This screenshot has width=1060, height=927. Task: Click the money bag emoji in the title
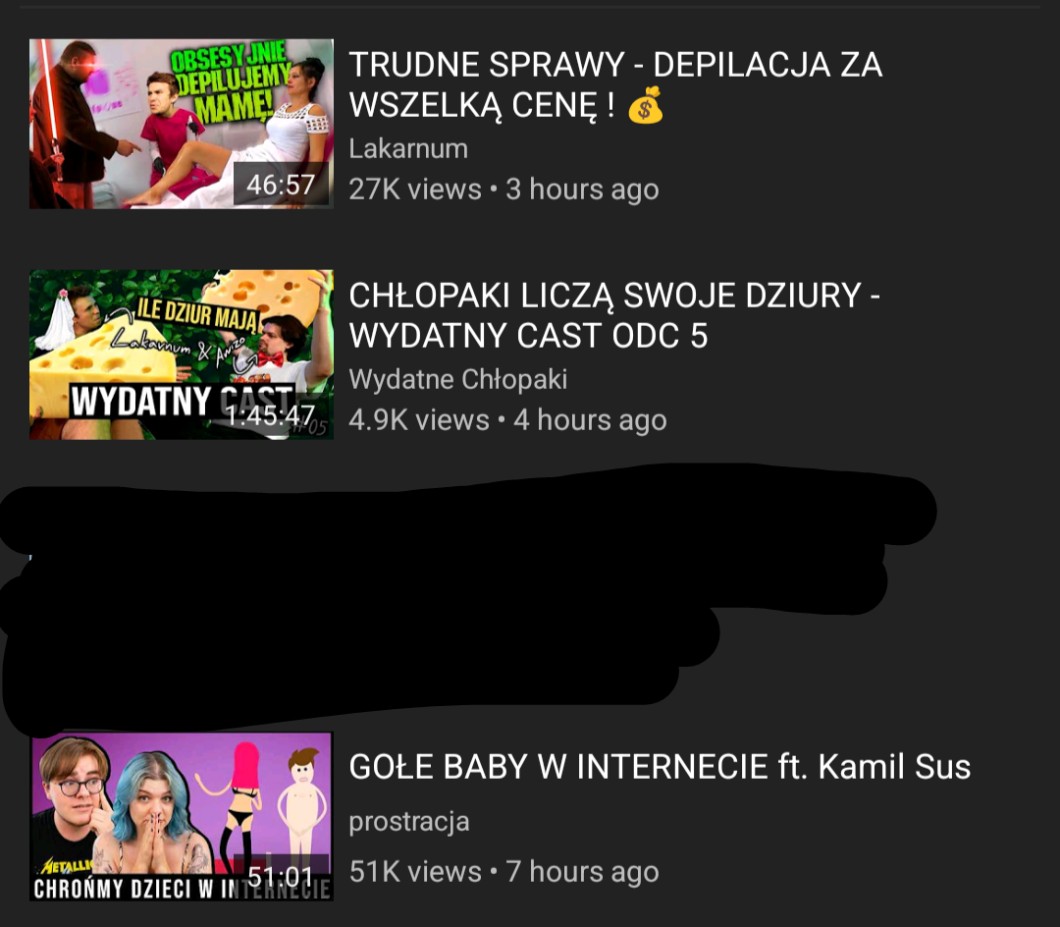click(x=646, y=105)
